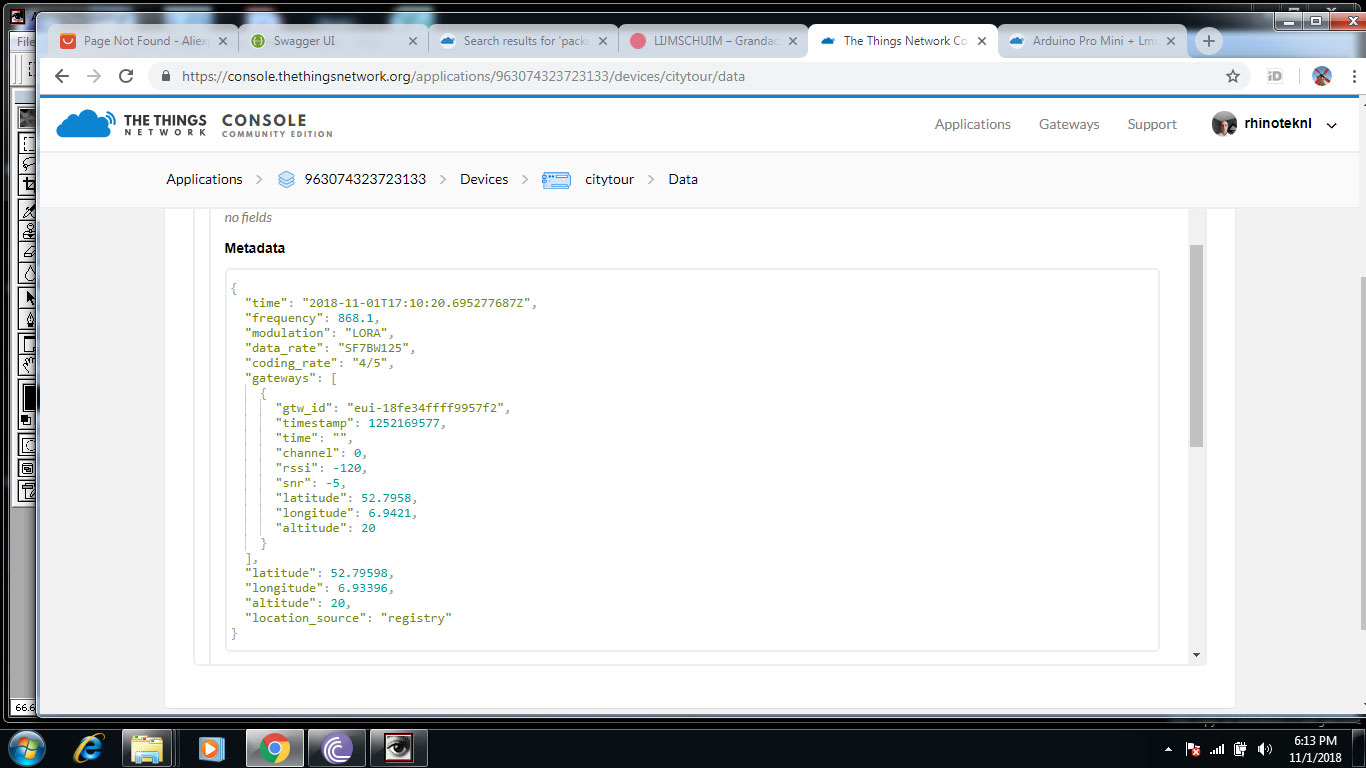Screen dimensions: 1366x768
Task: Click the rhinoteknl user avatar picture
Action: click(1224, 124)
